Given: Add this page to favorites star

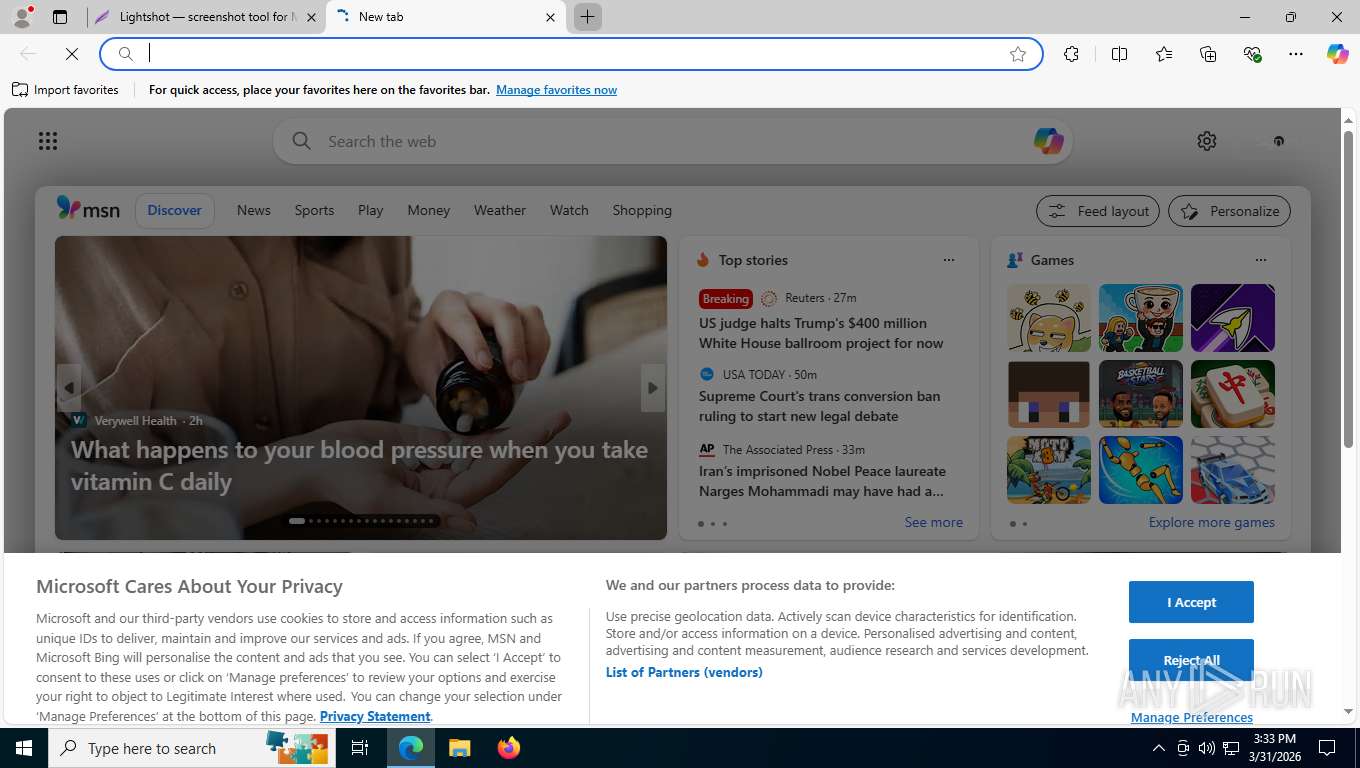Looking at the screenshot, I should 1018,54.
